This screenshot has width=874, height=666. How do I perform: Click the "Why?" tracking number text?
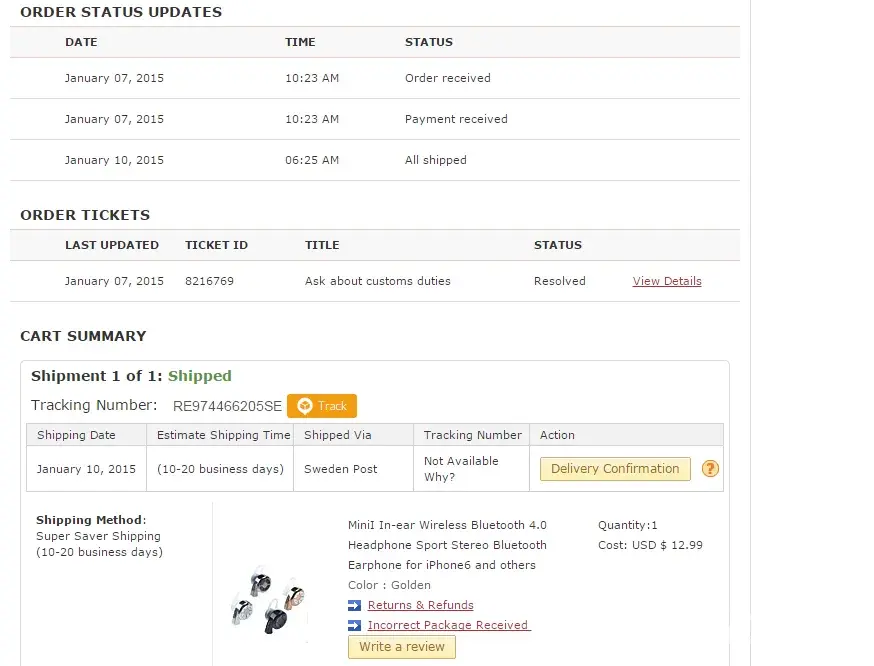(x=439, y=477)
